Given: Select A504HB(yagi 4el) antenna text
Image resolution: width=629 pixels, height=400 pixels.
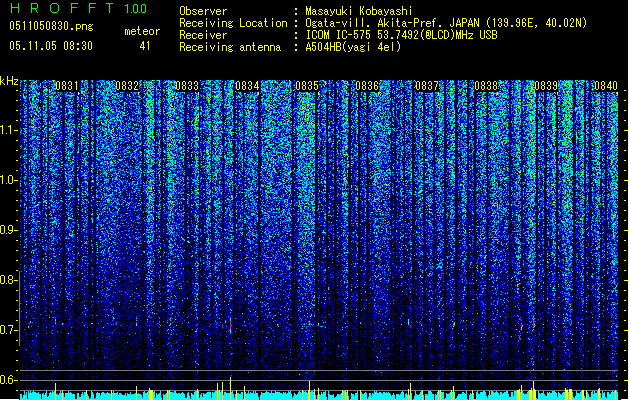Looking at the screenshot, I should (x=353, y=47).
